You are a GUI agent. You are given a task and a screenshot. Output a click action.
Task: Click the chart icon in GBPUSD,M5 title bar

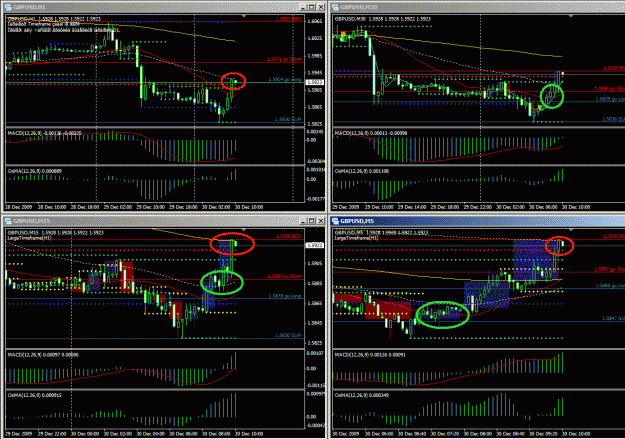pyautogui.click(x=335, y=220)
